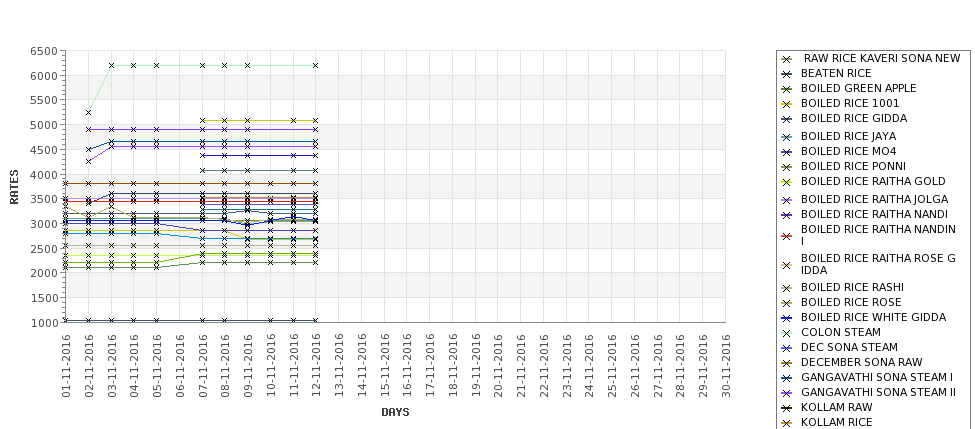Select the 15-11-2016 date label

point(385,366)
